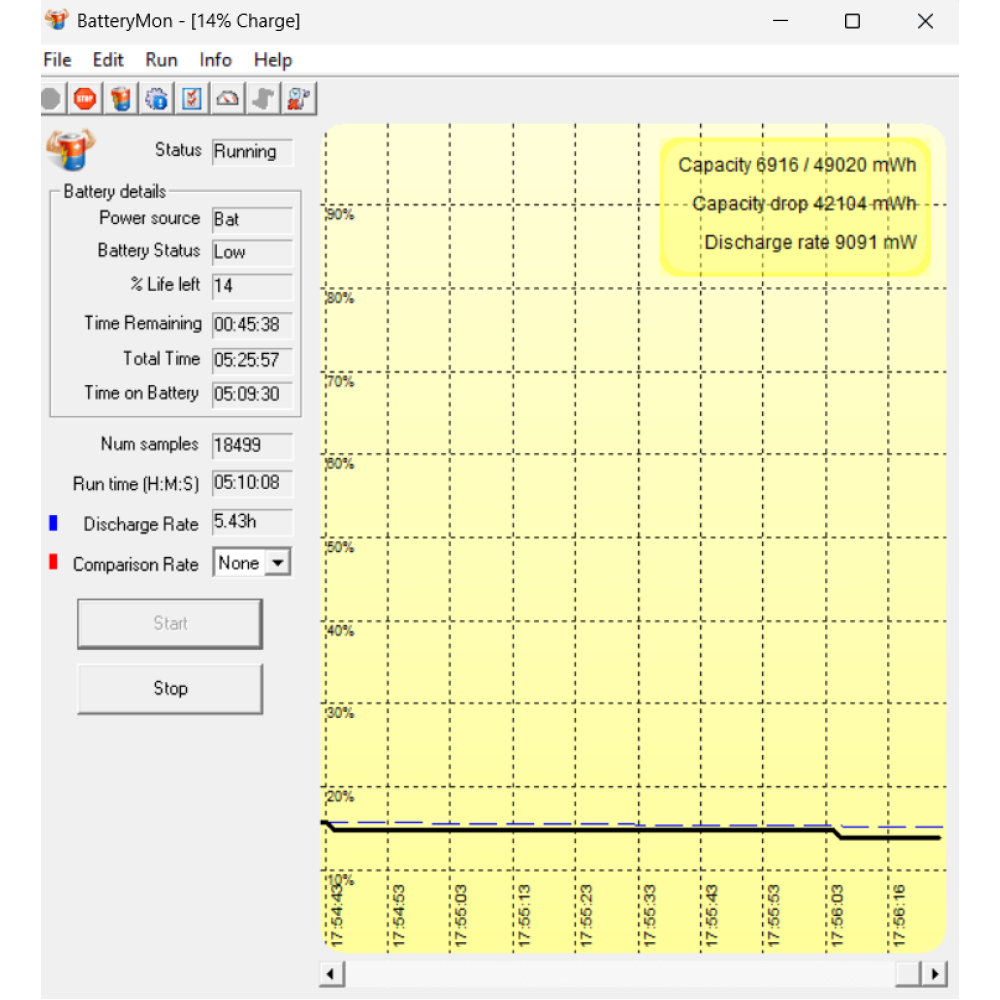Image resolution: width=1000 pixels, height=1000 pixels.
Task: Click the checklist toolbar icon
Action: [x=192, y=98]
